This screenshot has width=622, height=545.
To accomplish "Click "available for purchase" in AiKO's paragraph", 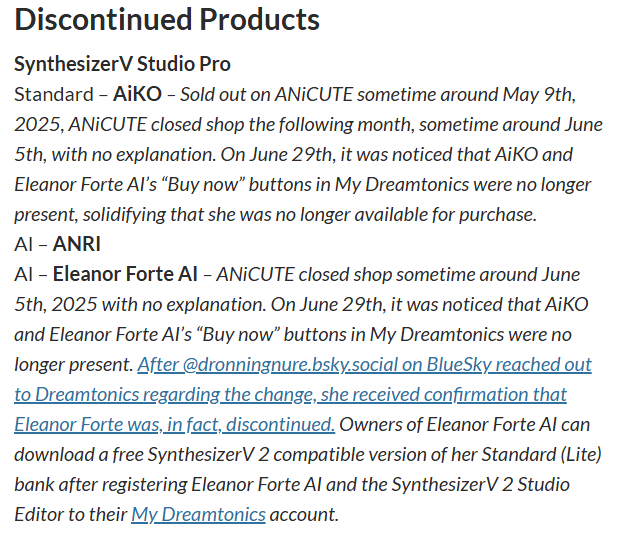I will [x=450, y=214].
